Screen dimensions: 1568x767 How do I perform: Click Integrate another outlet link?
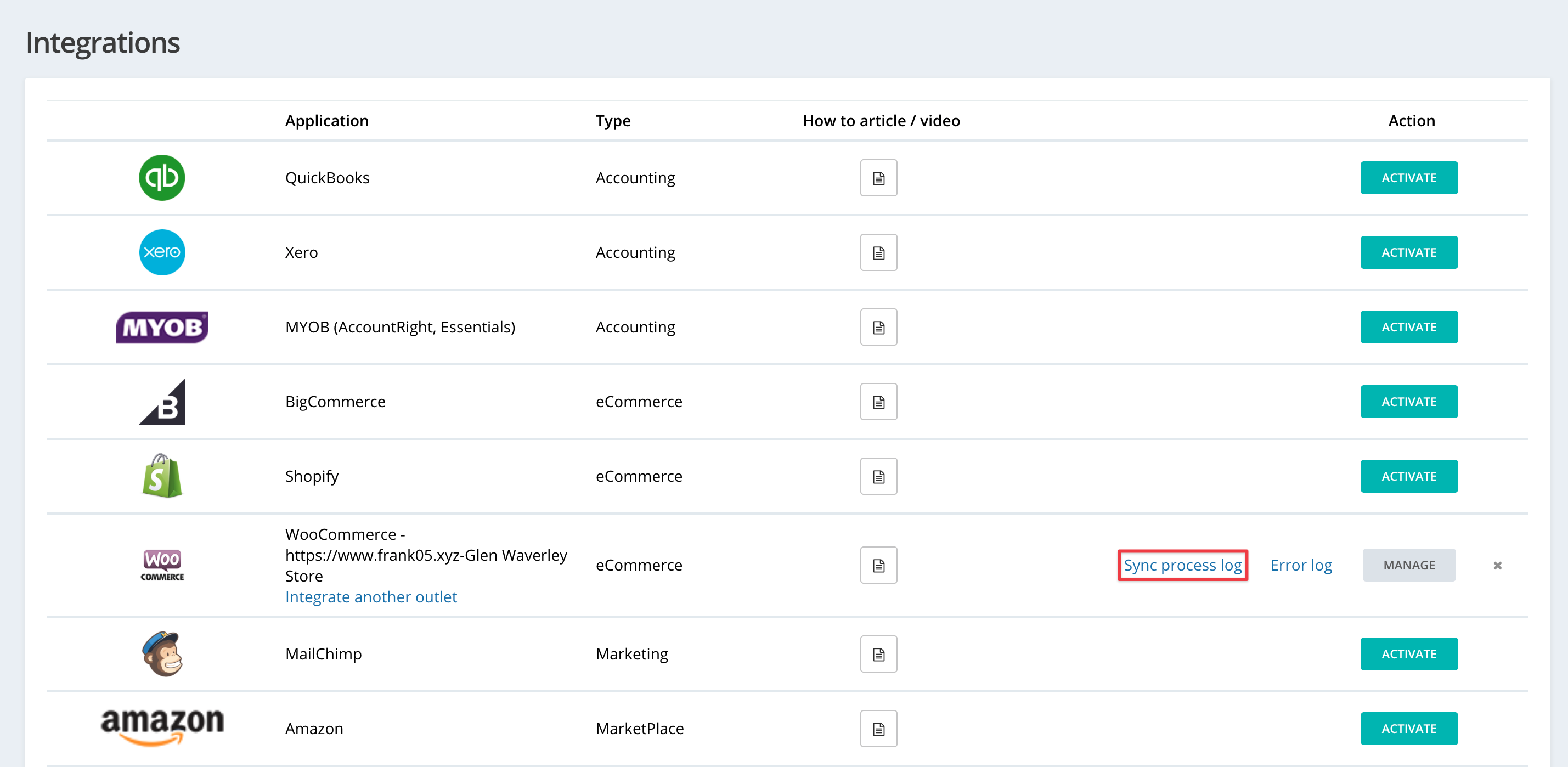click(x=371, y=596)
